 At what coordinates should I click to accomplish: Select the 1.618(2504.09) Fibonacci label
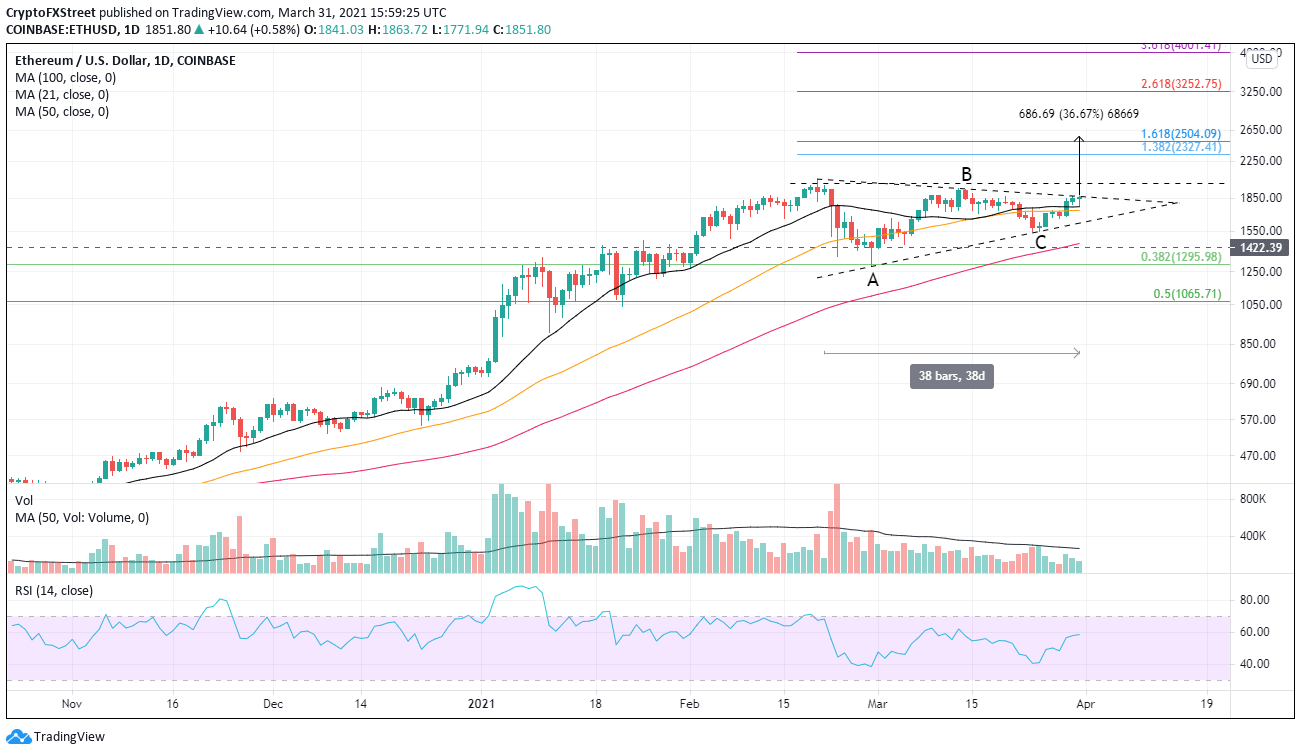[1180, 133]
